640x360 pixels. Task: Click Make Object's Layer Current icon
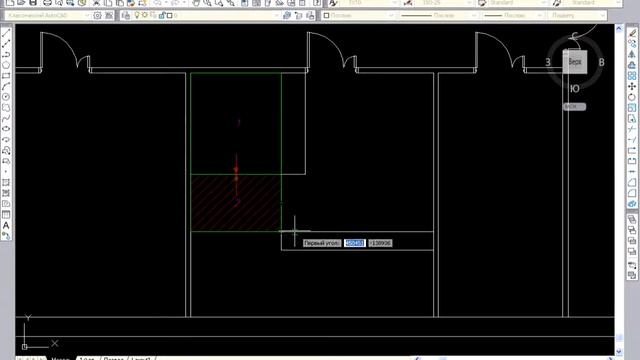click(287, 16)
